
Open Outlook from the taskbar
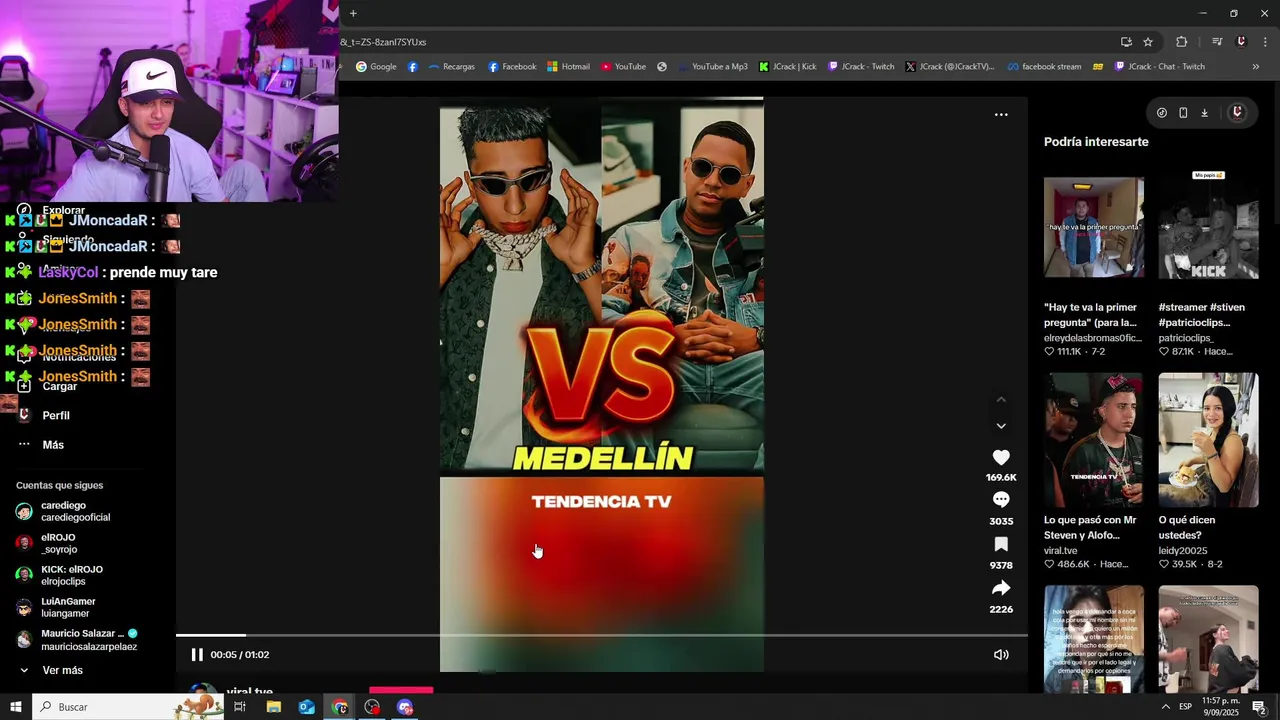tap(307, 707)
